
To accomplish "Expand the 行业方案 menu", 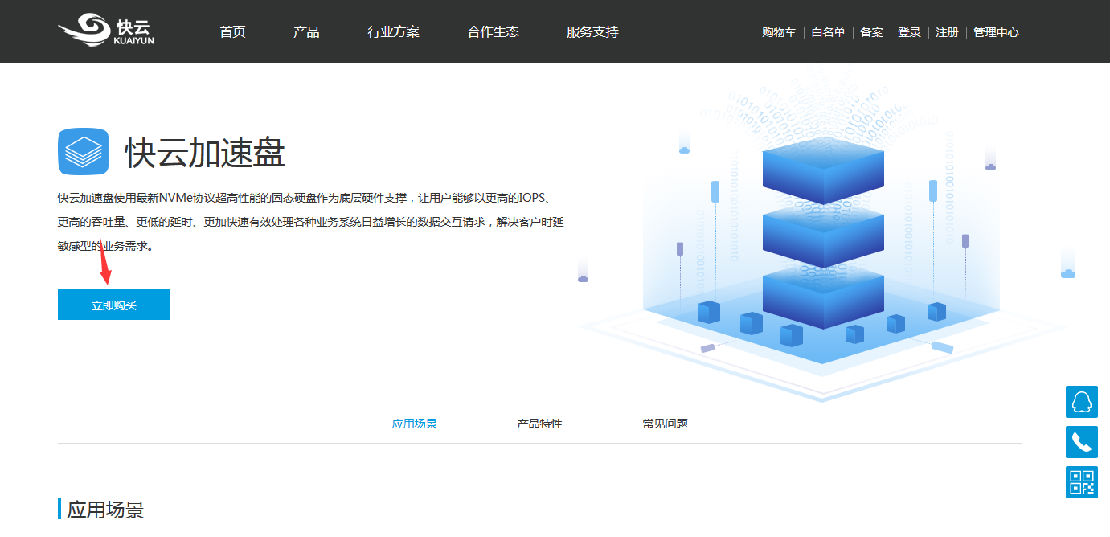I will (393, 32).
